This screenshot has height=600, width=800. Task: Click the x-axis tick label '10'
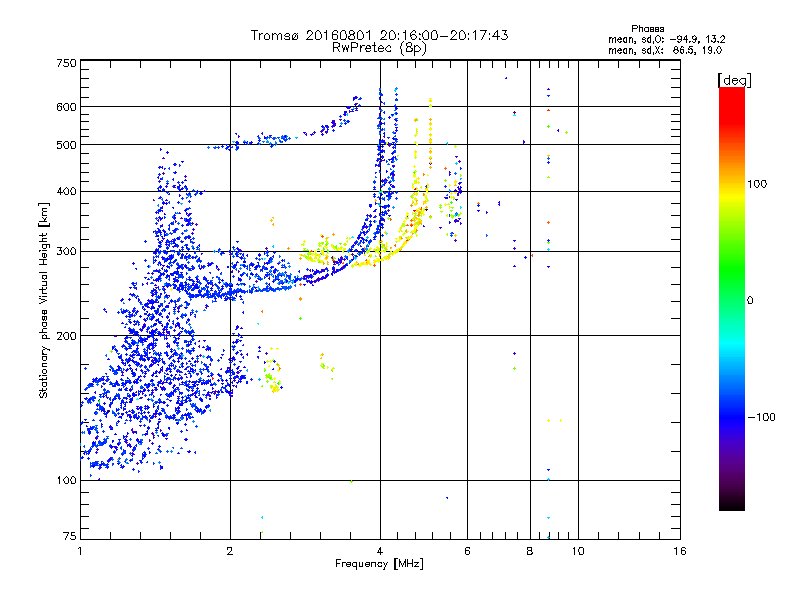(578, 551)
